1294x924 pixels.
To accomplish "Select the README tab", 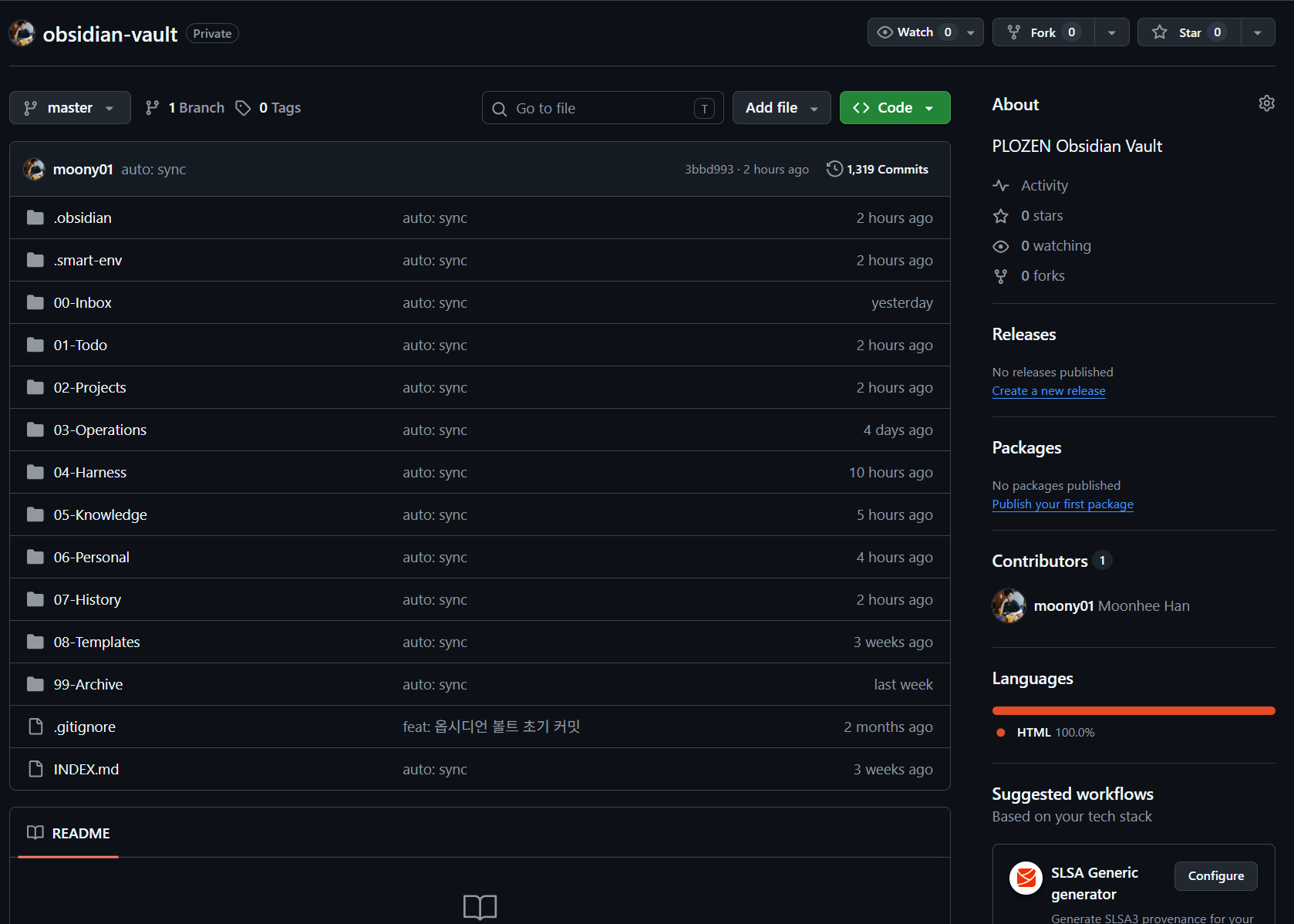I will [69, 833].
